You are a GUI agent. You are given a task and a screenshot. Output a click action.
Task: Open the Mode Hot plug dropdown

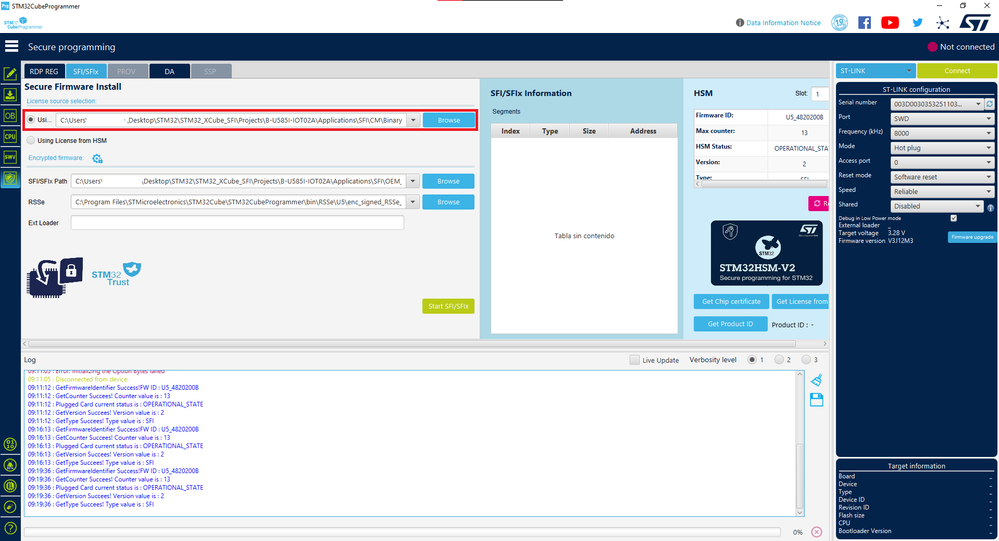942,148
